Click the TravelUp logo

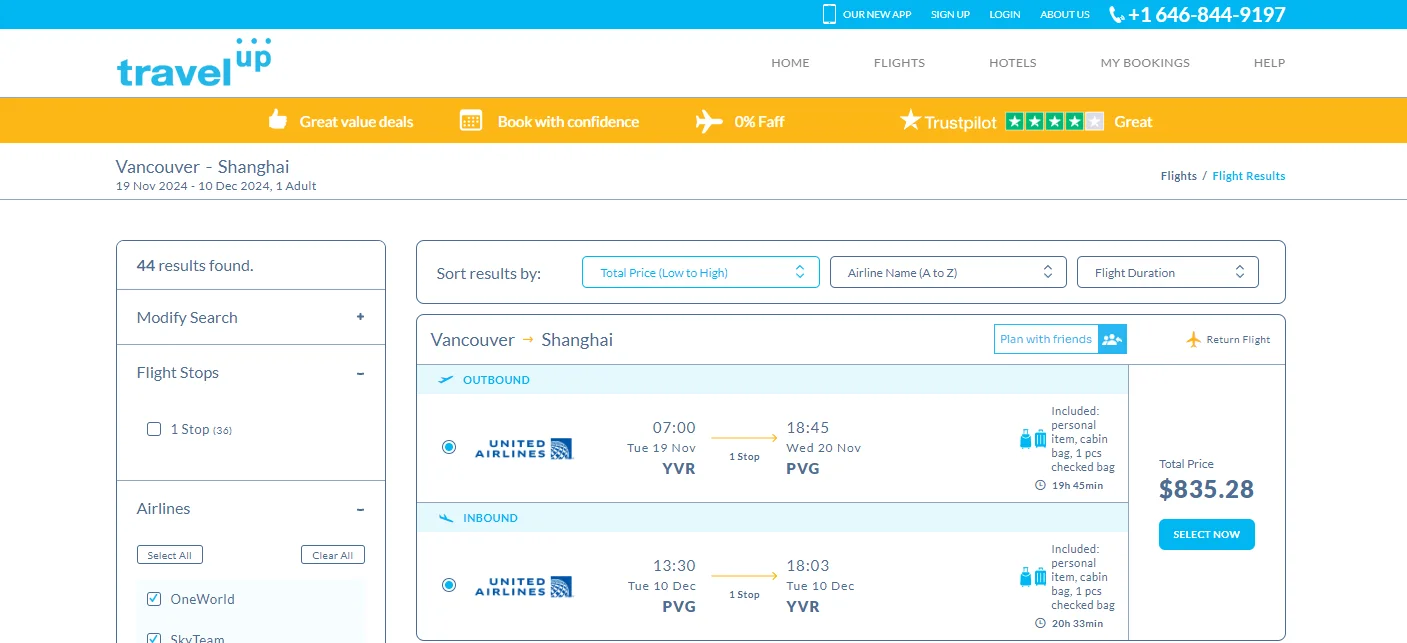click(x=194, y=63)
